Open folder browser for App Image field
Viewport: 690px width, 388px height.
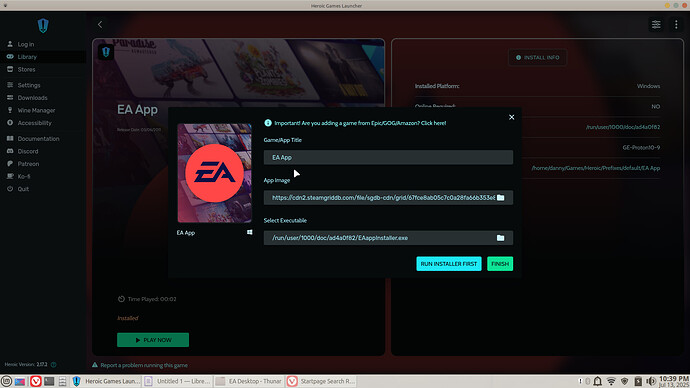[500, 198]
